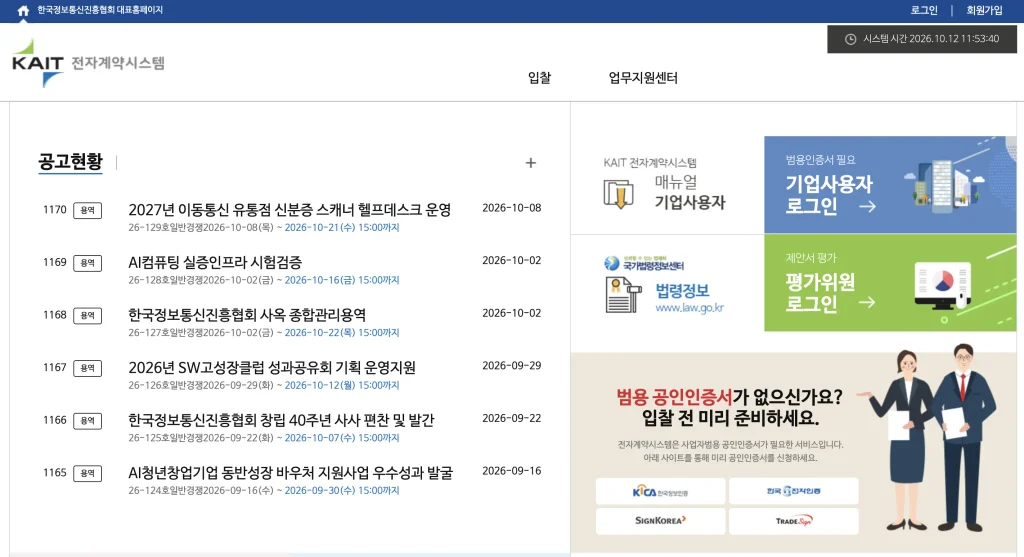Click notice number 1166

[x=55, y=420]
